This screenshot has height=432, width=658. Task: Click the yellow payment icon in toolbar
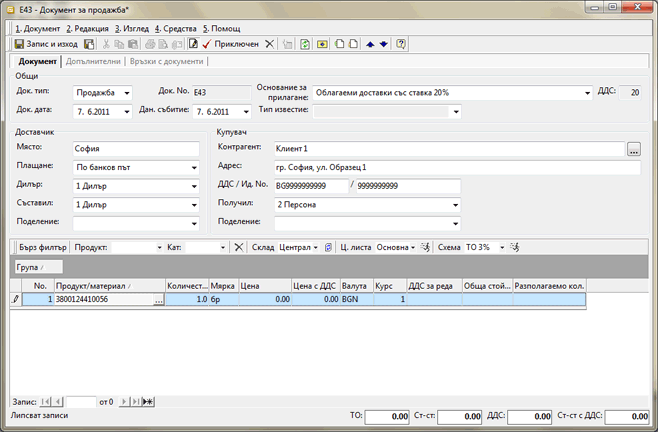(322, 44)
